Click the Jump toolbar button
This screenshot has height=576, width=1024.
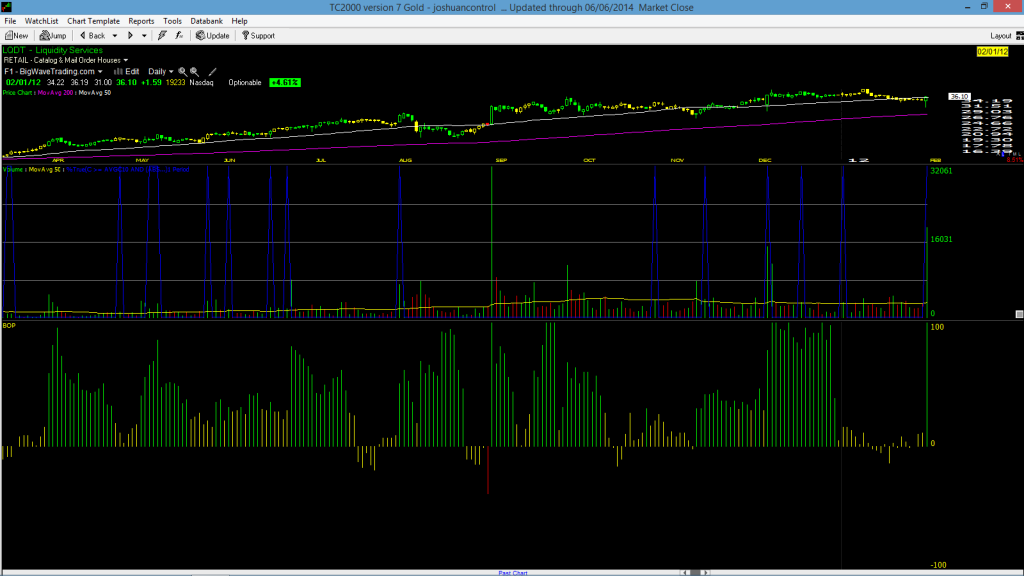point(53,36)
